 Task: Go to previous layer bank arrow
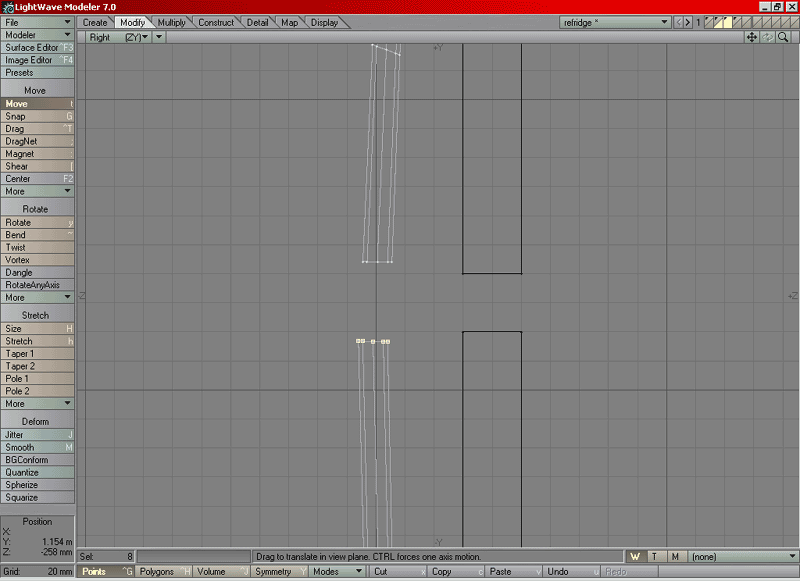click(x=679, y=22)
